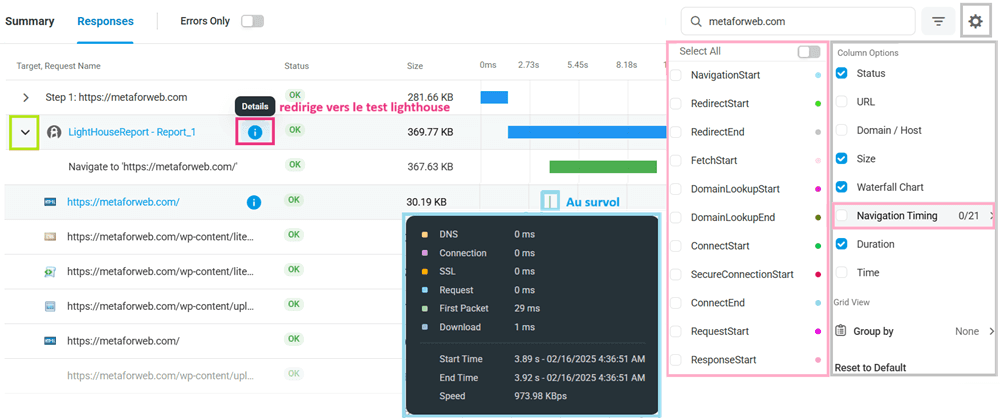
Task: Check the RedirectStart timing option
Action: point(676,103)
